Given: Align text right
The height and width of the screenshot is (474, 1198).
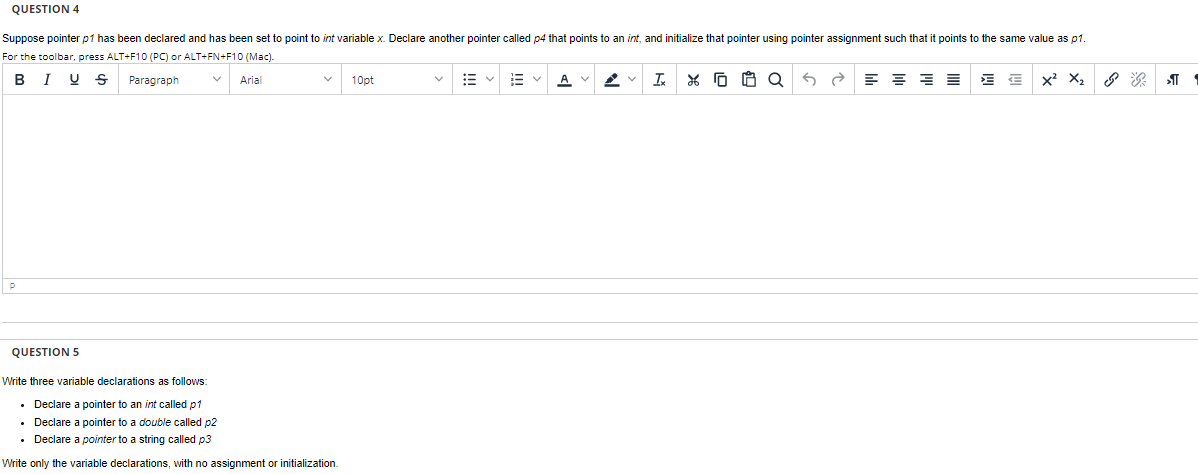Looking at the screenshot, I should pos(926,80).
